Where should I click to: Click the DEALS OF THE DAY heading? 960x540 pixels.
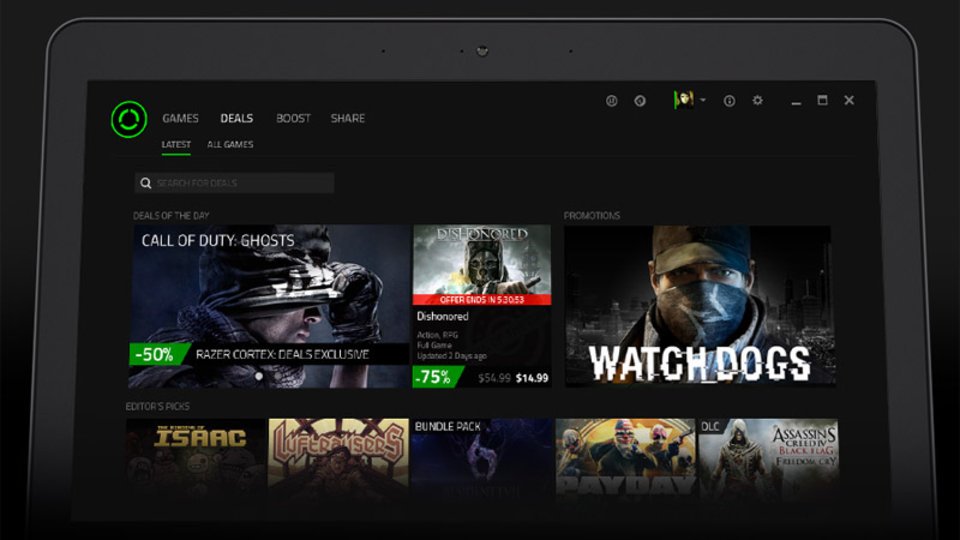pyautogui.click(x=171, y=216)
